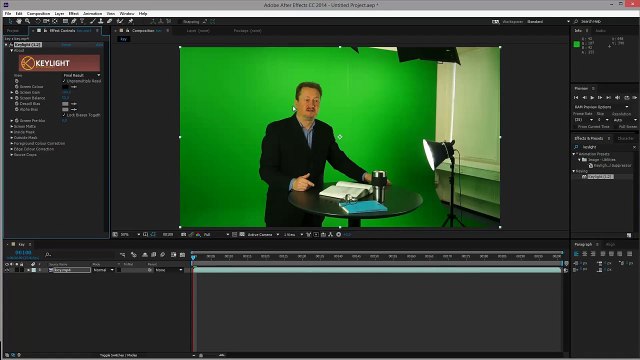Toggle Screen Gain stopwatch

(17, 92)
